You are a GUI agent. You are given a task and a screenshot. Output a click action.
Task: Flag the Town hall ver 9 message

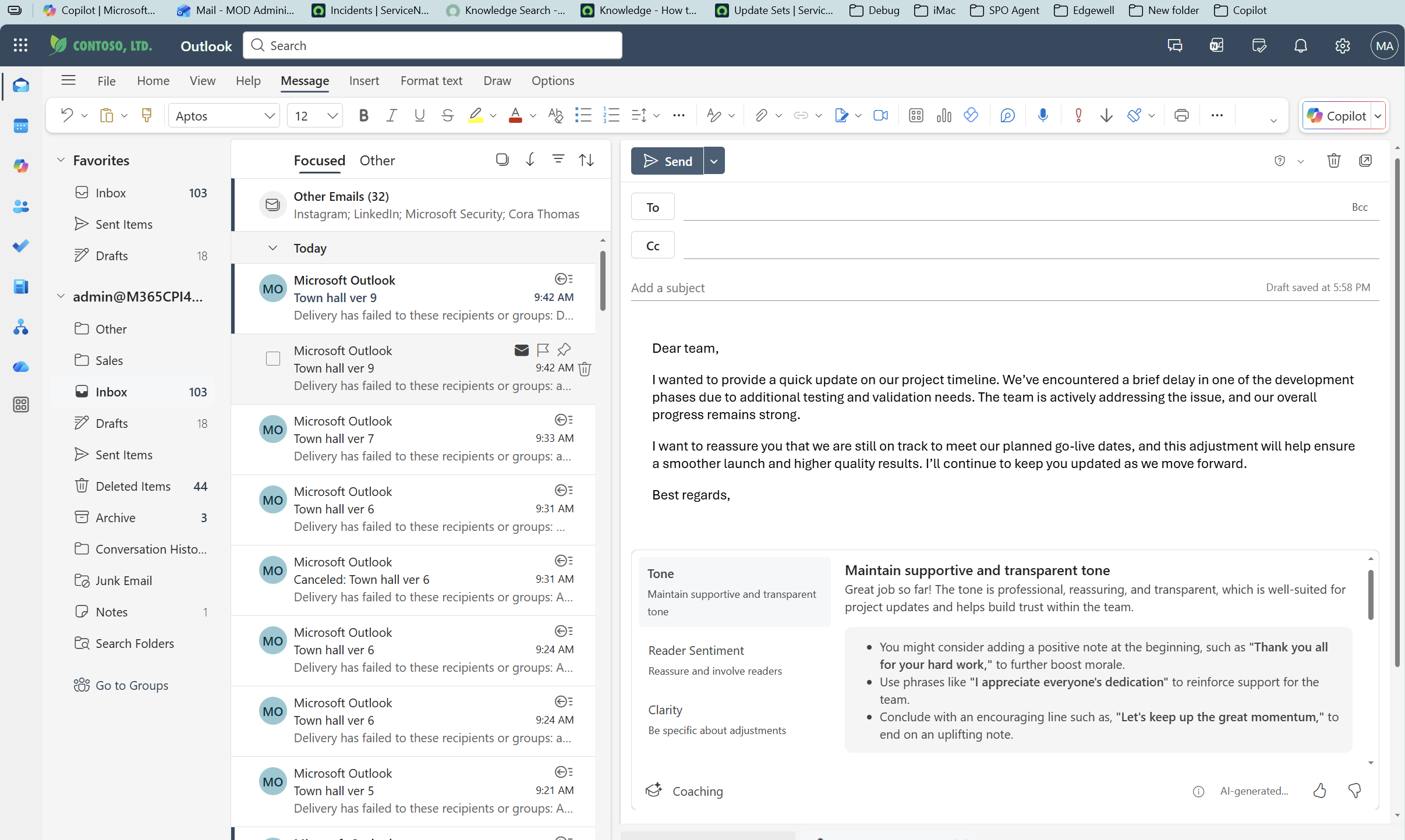(543, 350)
